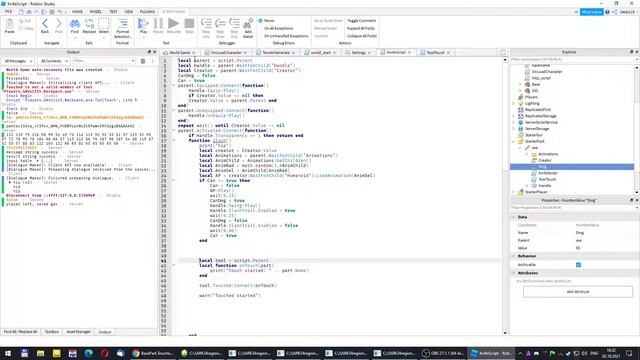Start the Play test button
The width and height of the screenshot is (640, 360).
(x=143, y=26)
